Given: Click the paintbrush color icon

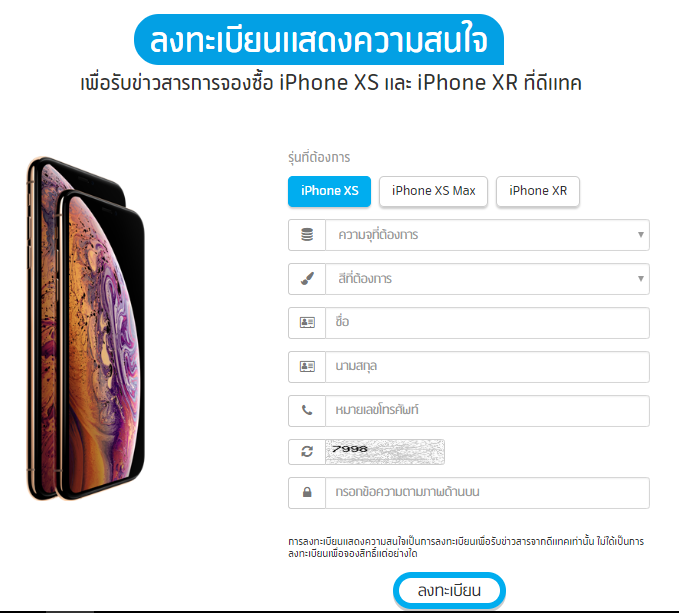Looking at the screenshot, I should pyautogui.click(x=307, y=278).
